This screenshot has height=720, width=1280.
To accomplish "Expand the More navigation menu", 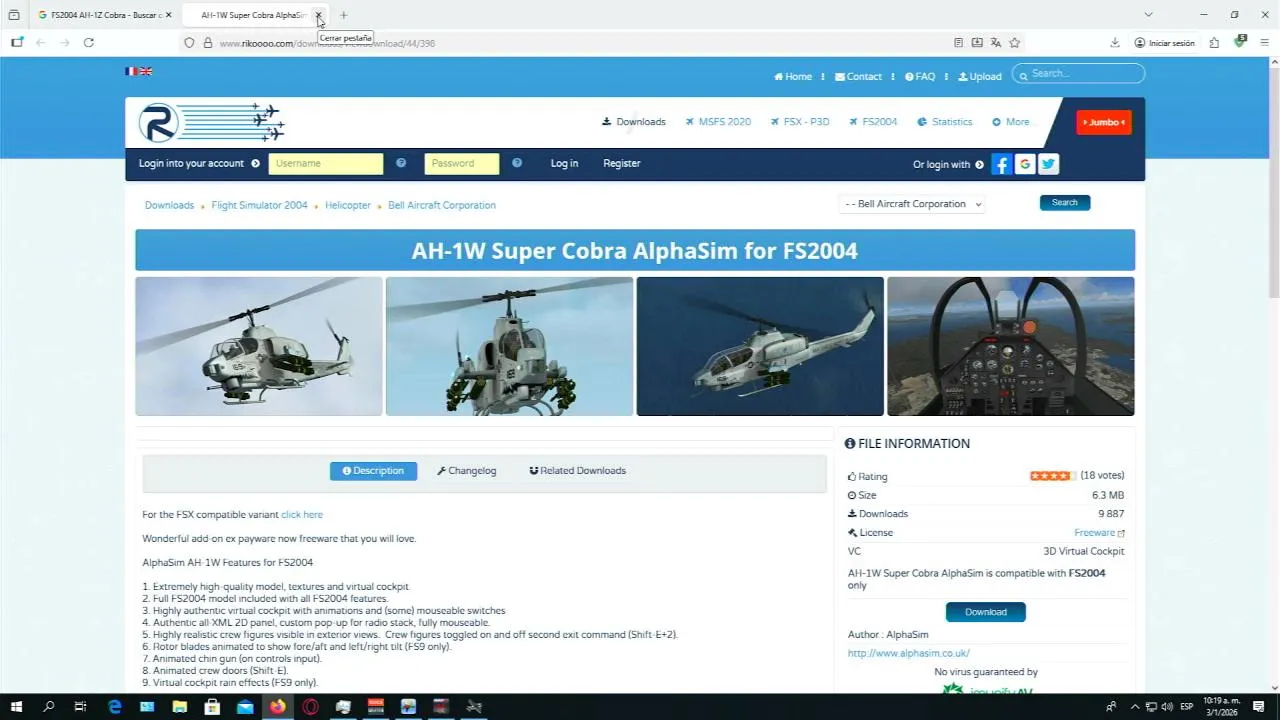I will coord(1010,122).
